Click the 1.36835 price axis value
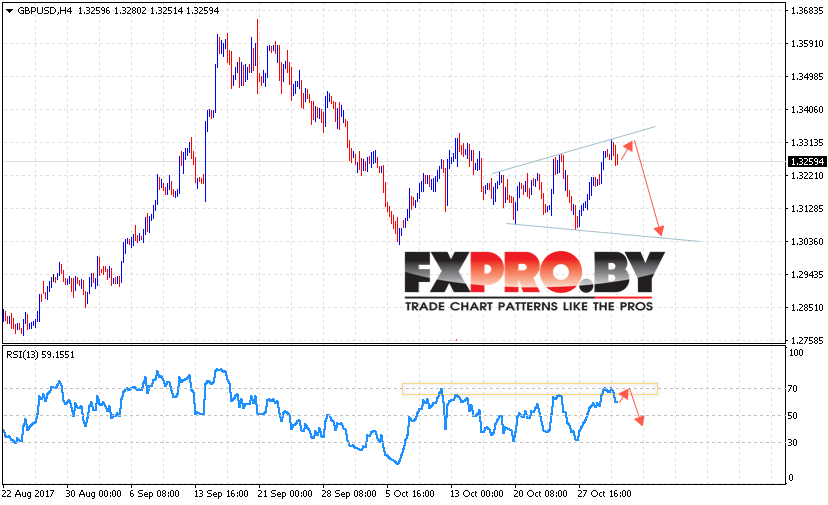The width and height of the screenshot is (828, 505). click(807, 11)
